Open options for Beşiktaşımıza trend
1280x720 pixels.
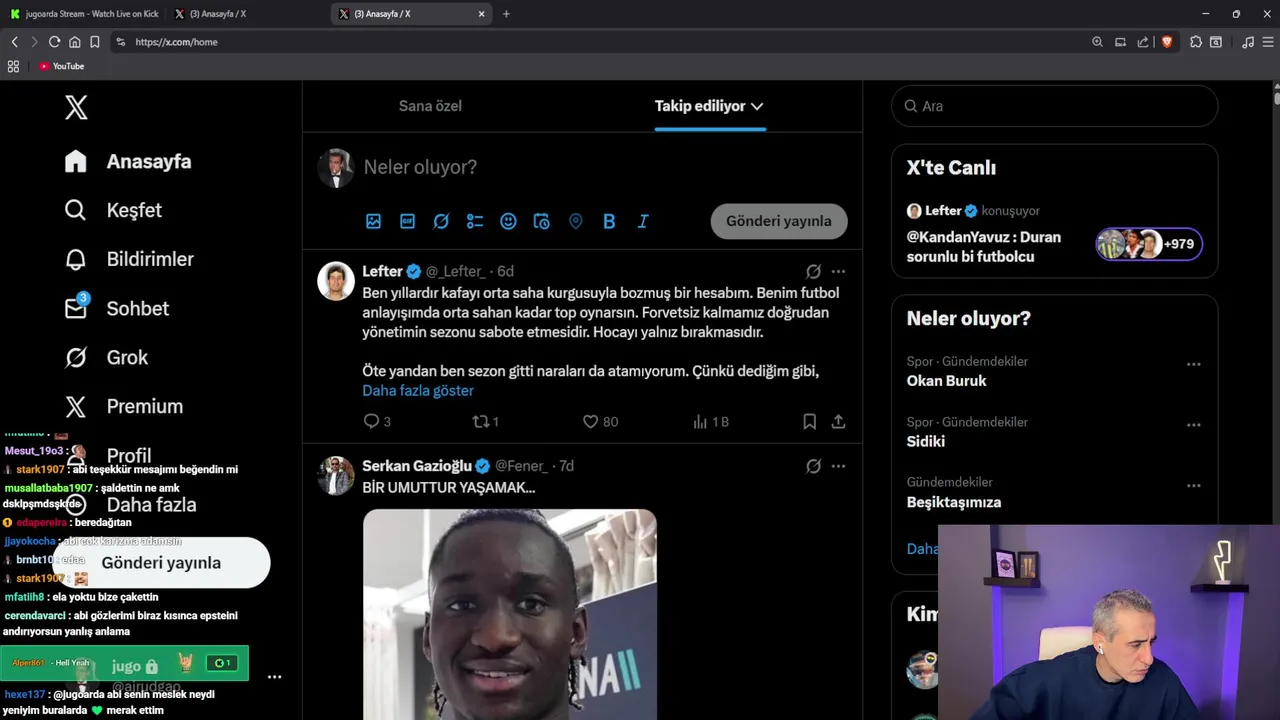[1193, 486]
